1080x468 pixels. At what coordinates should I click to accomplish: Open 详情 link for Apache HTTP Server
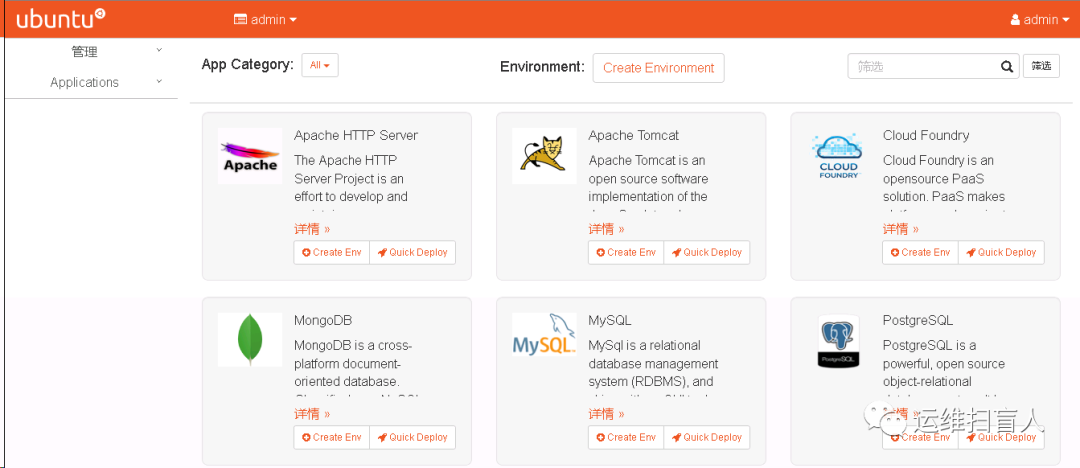click(x=312, y=229)
